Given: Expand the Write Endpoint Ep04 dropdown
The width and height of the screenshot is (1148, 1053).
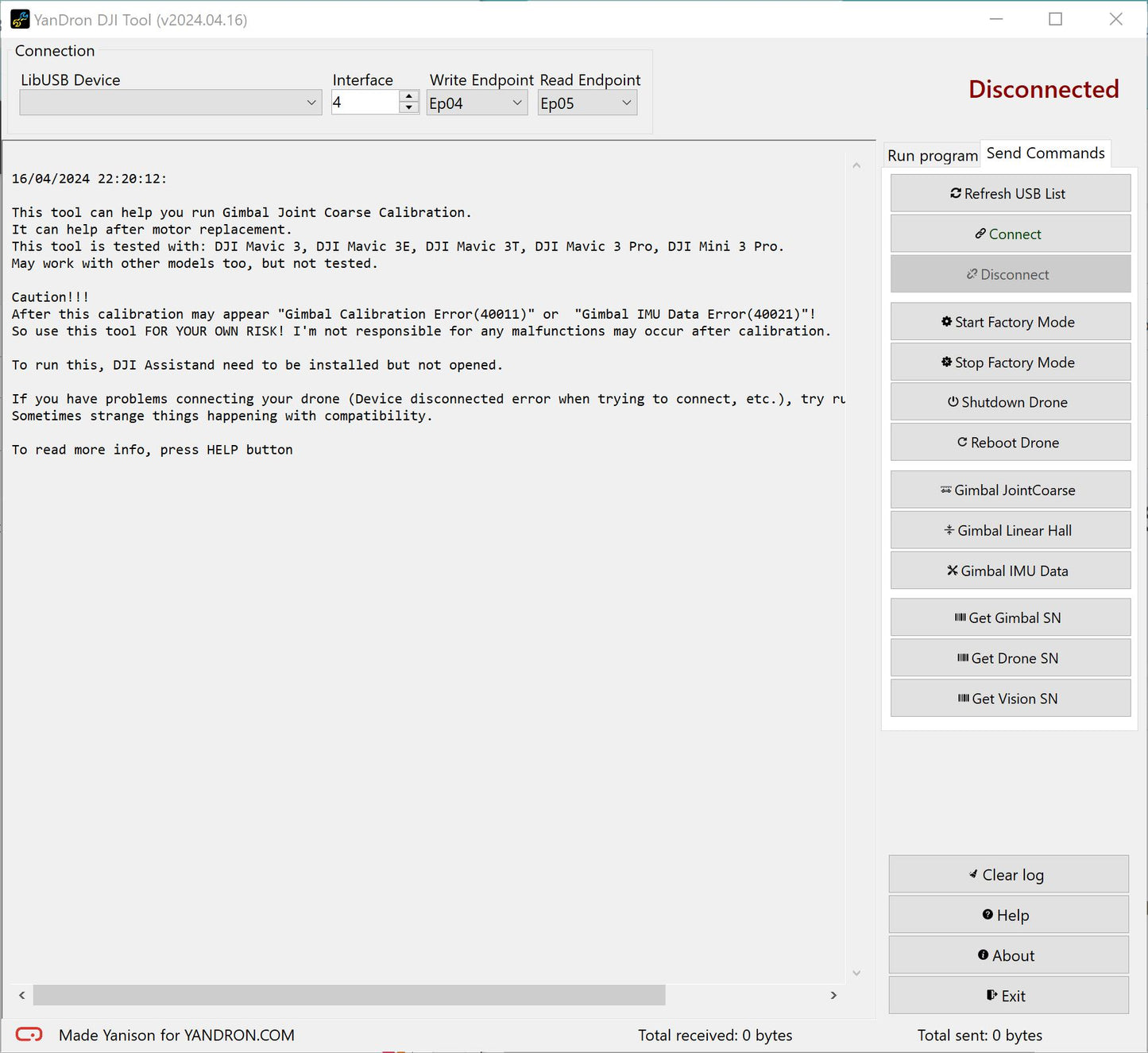Looking at the screenshot, I should point(477,103).
